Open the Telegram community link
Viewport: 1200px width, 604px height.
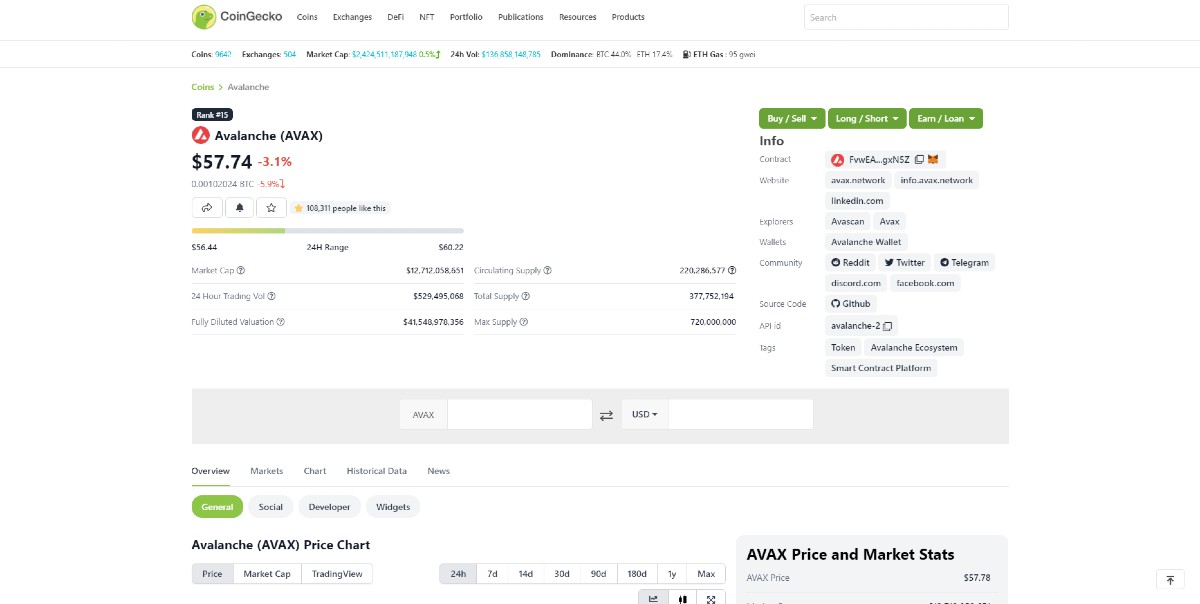pos(964,263)
